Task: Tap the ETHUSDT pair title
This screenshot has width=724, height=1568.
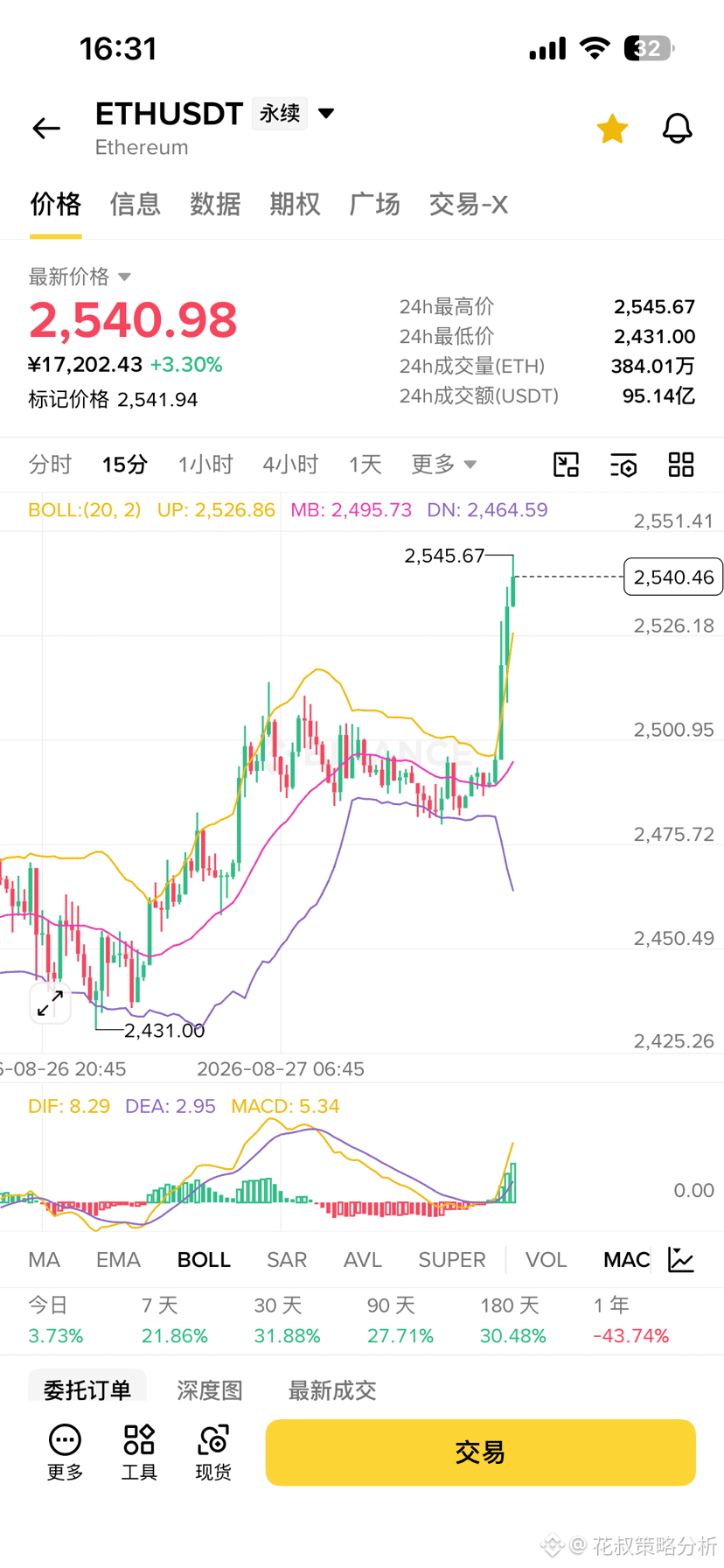Action: [x=169, y=114]
